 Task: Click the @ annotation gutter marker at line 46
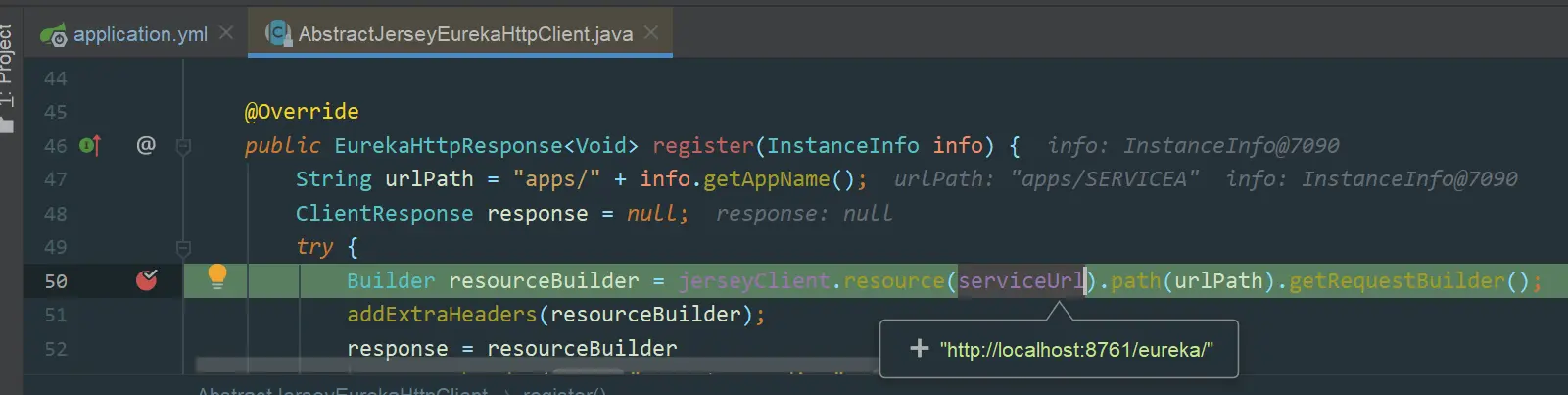[146, 145]
